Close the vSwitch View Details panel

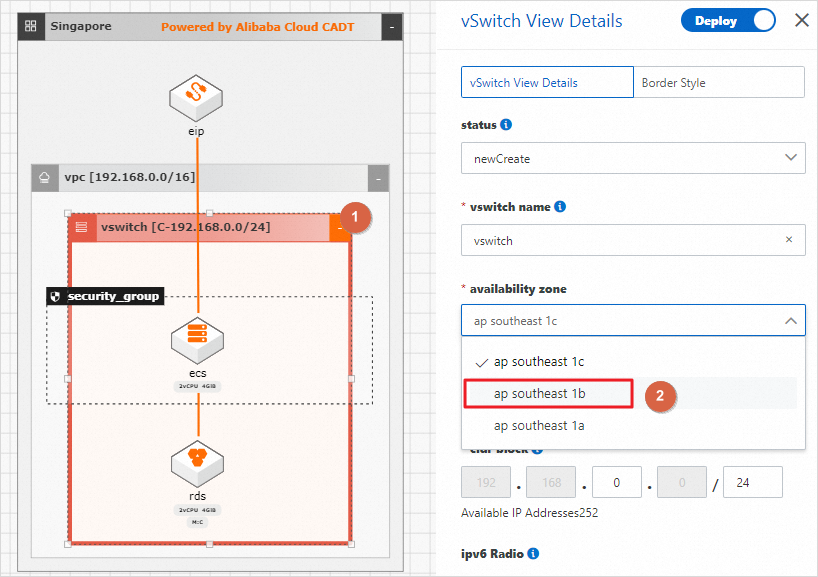[801, 21]
